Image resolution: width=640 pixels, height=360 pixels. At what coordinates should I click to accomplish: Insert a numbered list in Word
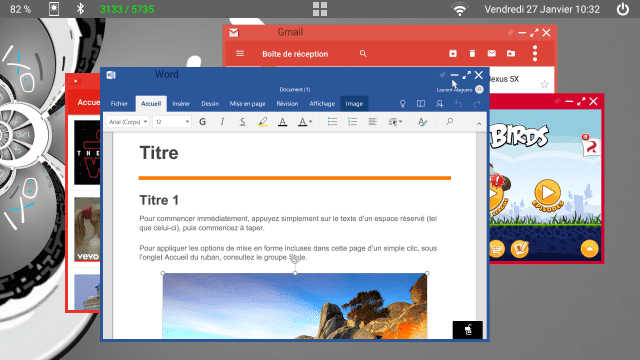pyautogui.click(x=352, y=122)
